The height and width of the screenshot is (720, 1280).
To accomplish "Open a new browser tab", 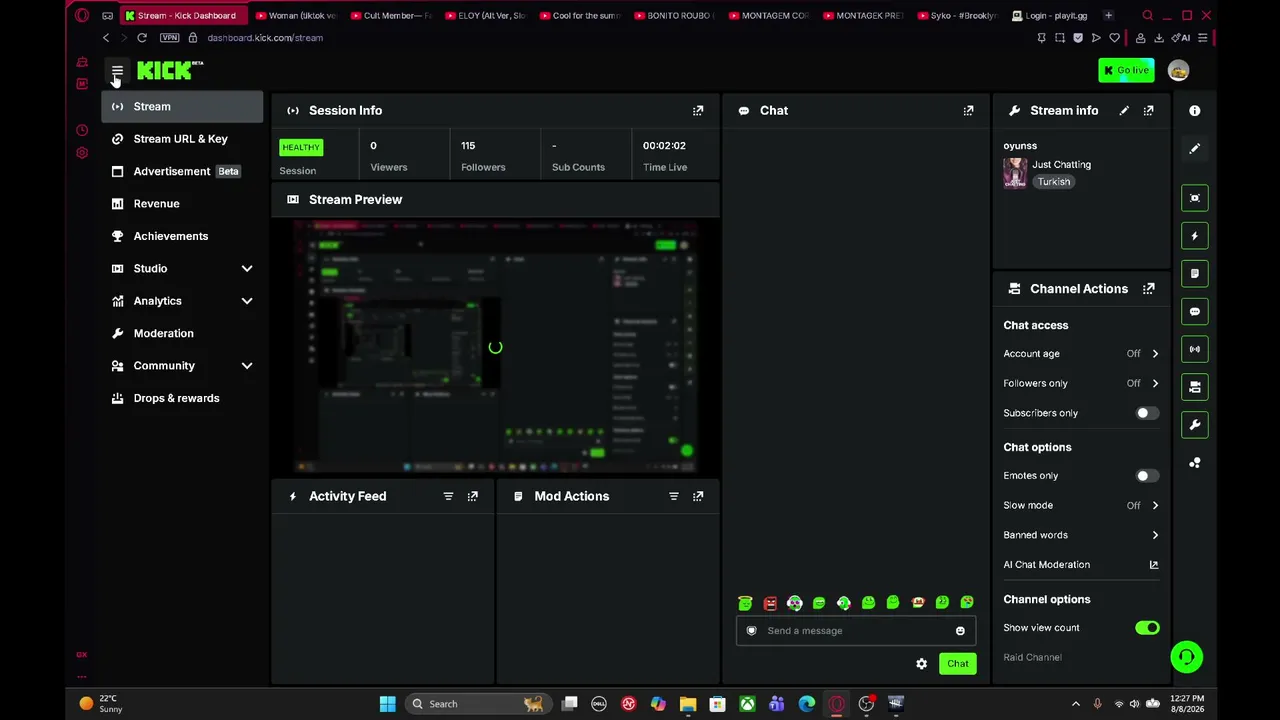I will coord(1108,16).
